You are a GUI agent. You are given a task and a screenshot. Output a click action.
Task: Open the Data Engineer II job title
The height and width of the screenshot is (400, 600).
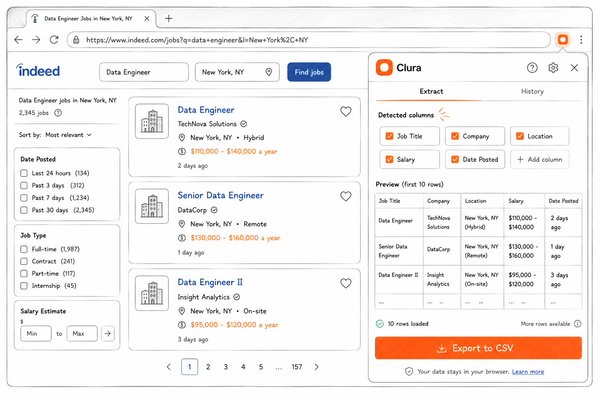210,282
